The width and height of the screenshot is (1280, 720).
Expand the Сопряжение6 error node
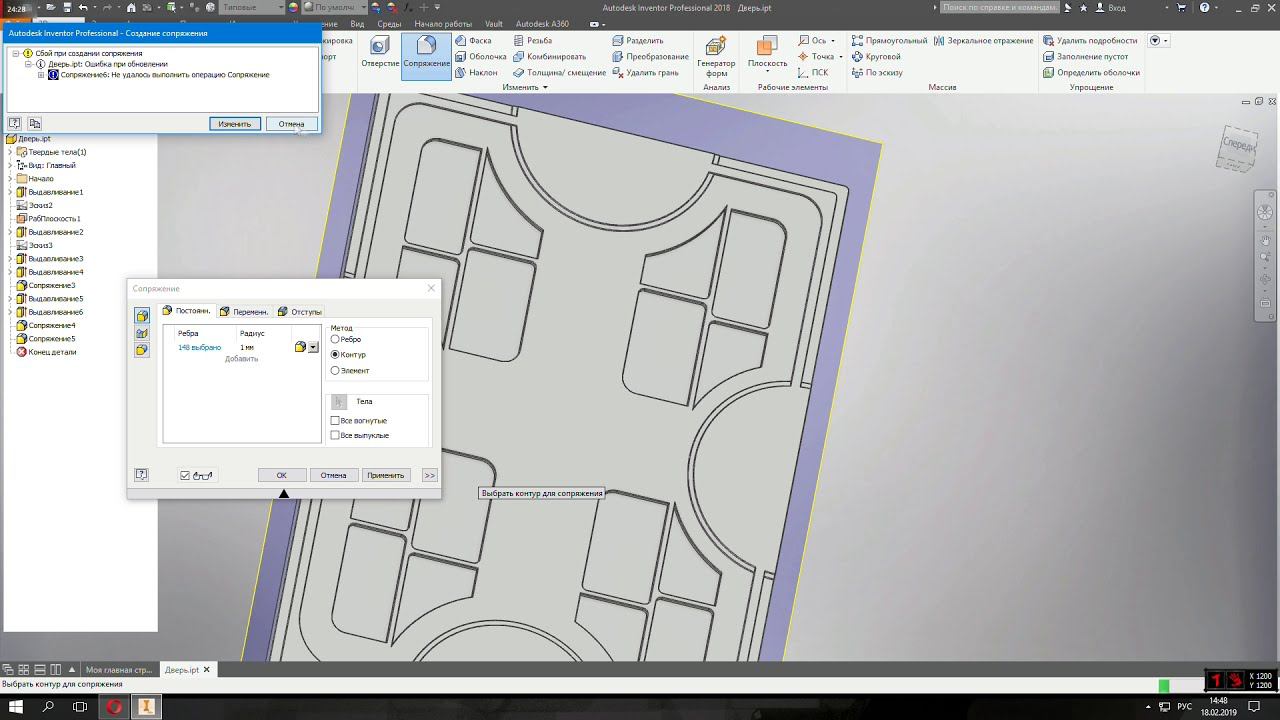(41, 75)
